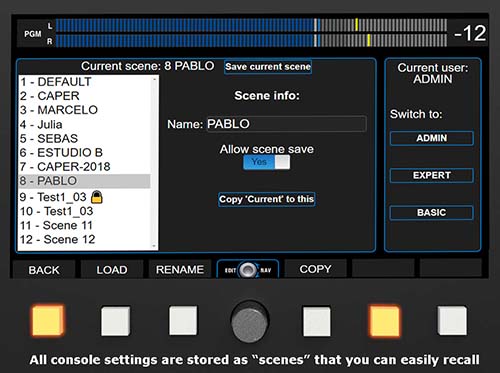Select highlighted scene 8 - PABLO
The height and width of the screenshot is (373, 500).
[85, 181]
